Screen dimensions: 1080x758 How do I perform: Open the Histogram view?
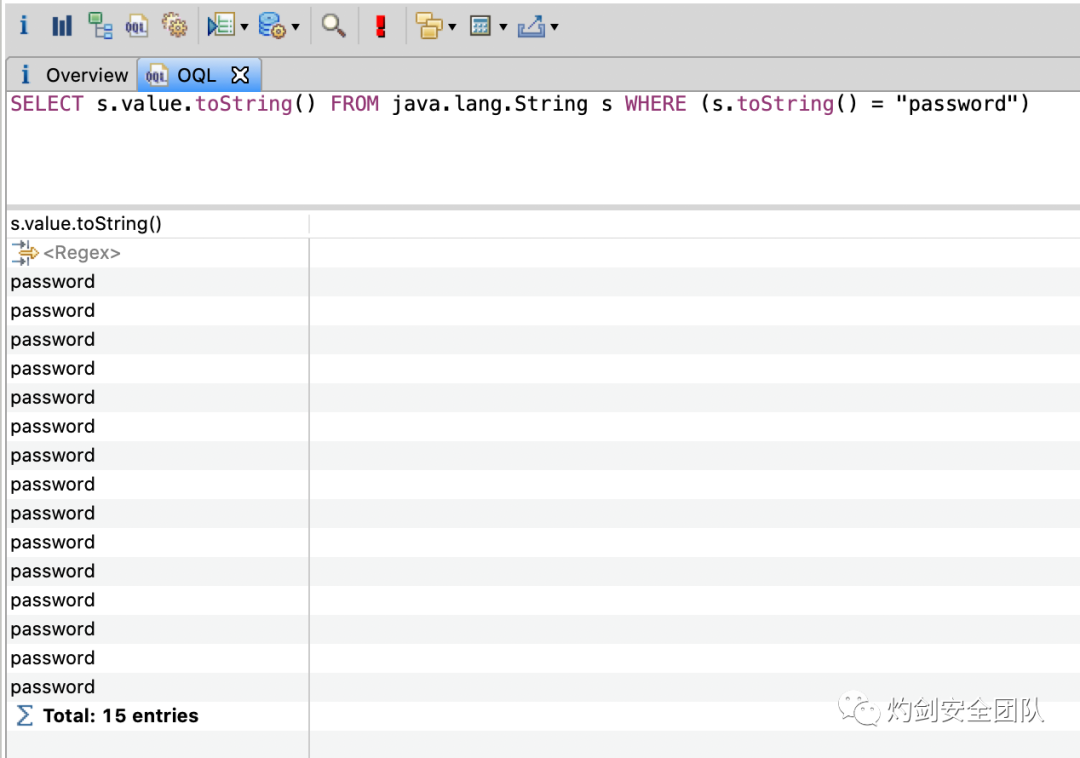pos(62,26)
